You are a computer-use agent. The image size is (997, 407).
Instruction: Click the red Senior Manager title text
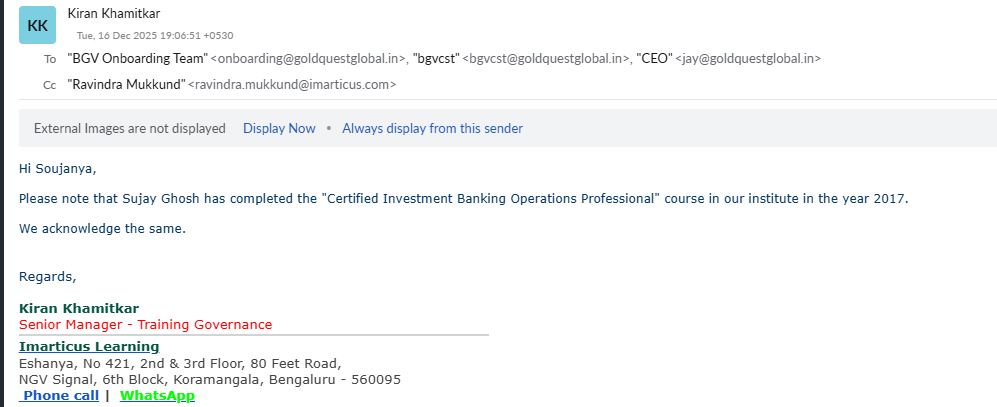tap(145, 325)
